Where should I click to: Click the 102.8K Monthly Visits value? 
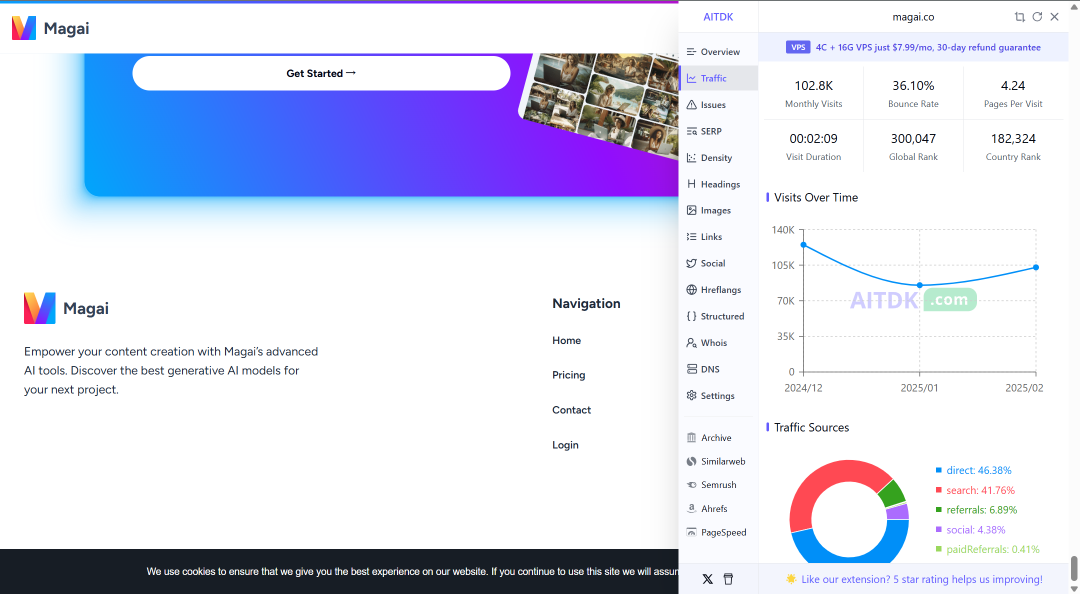tap(813, 85)
